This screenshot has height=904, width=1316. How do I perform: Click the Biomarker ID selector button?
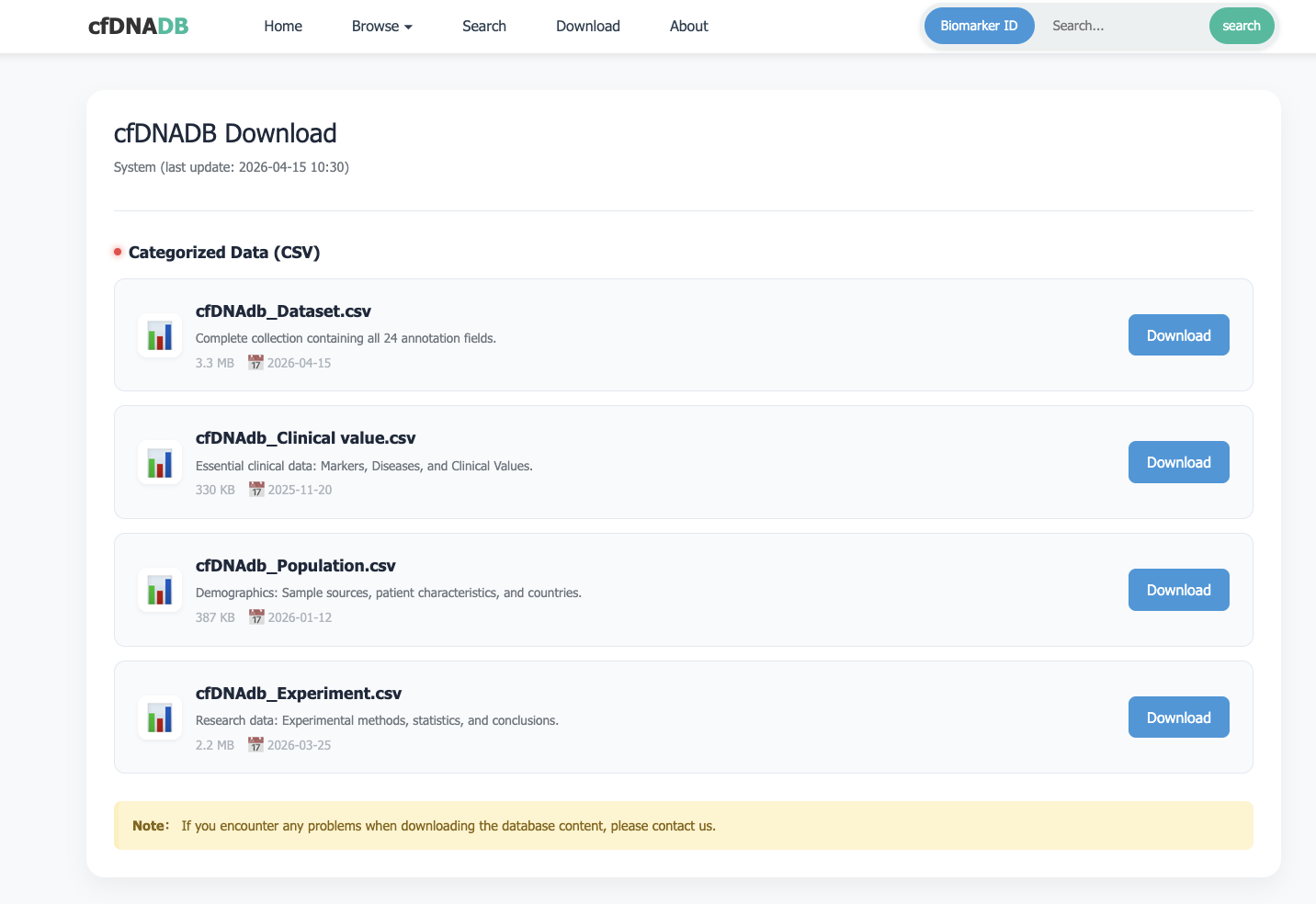[x=980, y=26]
